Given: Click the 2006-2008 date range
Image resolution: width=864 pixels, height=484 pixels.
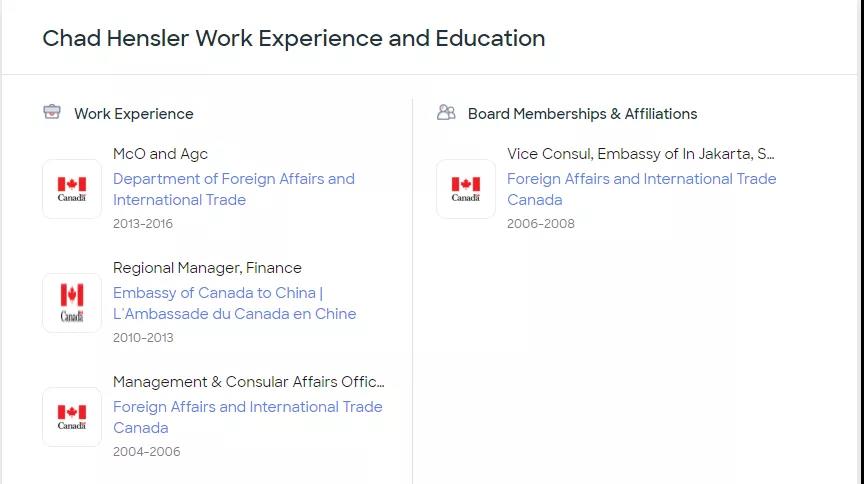Looking at the screenshot, I should pos(540,224).
